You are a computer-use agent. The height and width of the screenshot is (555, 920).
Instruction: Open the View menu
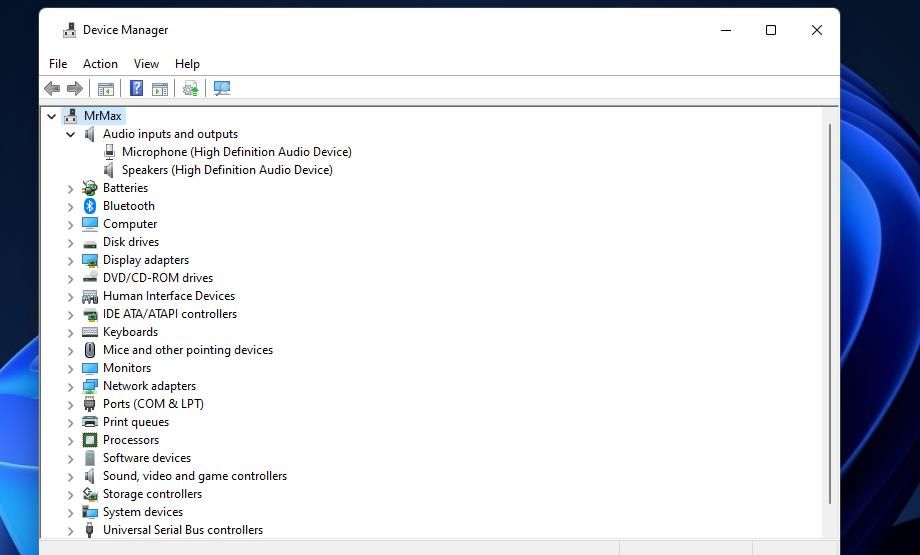point(146,64)
